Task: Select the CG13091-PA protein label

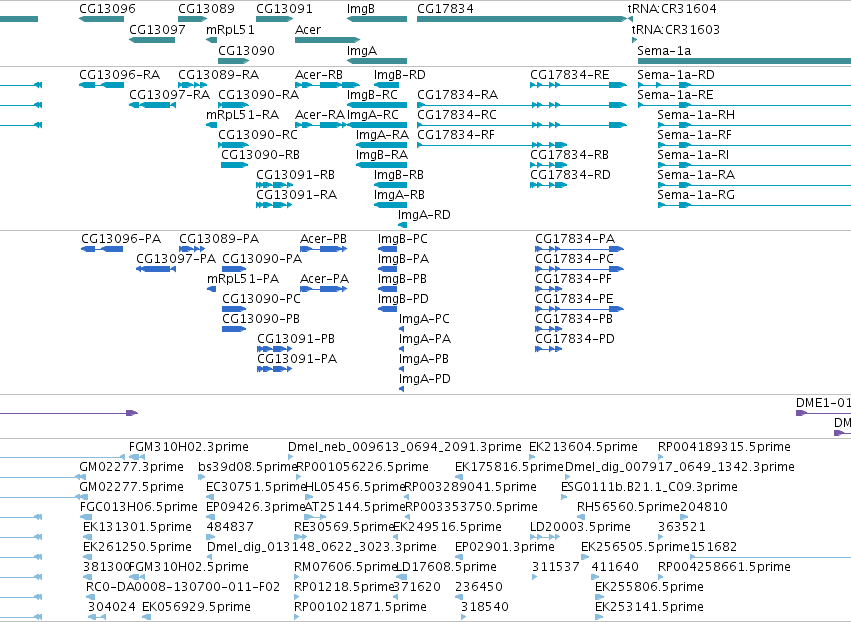Action: pos(297,359)
